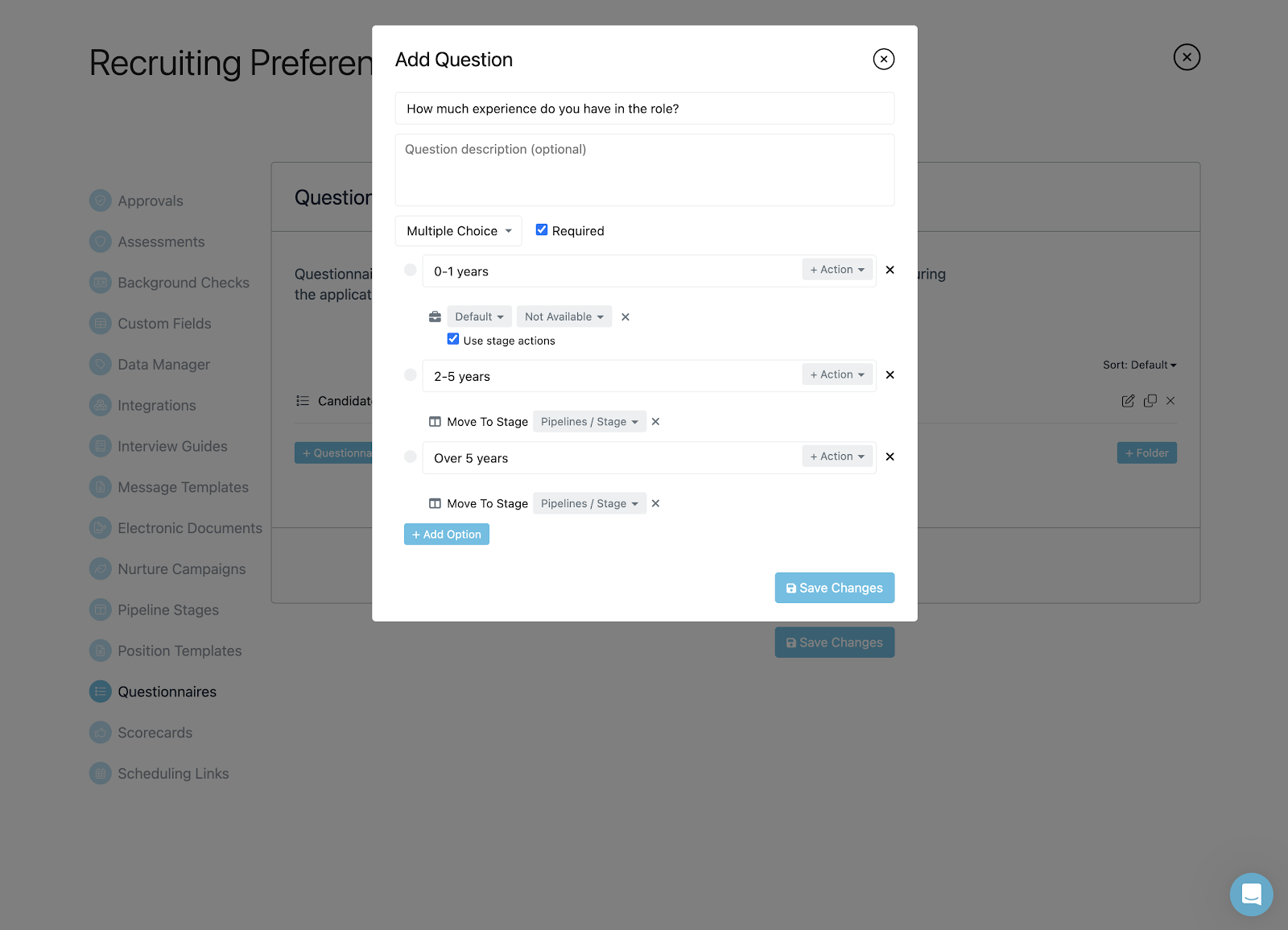The image size is (1288, 930).
Task: Open the Multiple Choice type dropdown
Action: pos(457,230)
